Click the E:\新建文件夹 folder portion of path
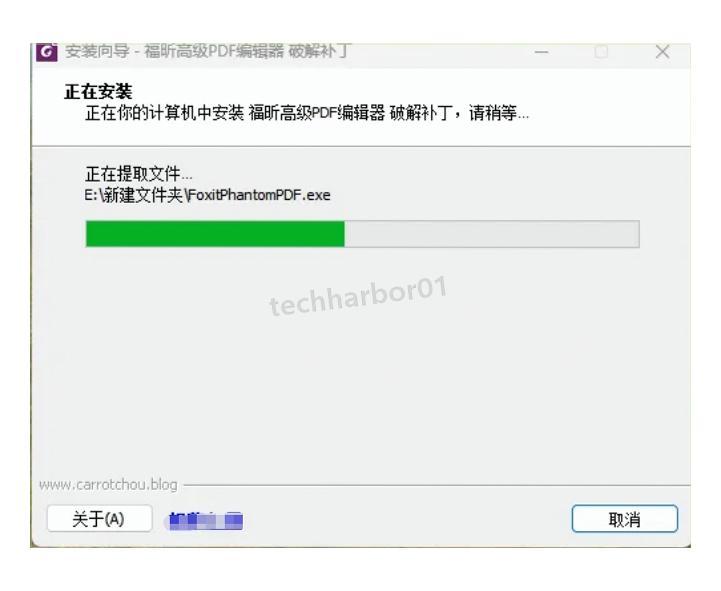The width and height of the screenshot is (721, 591). (134, 195)
